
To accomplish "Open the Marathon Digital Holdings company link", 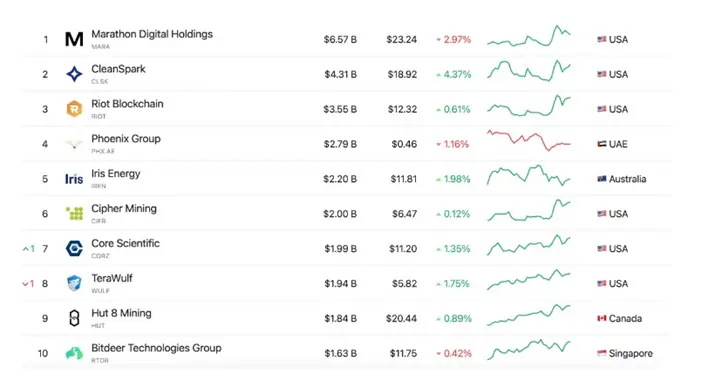I will 152,34.
